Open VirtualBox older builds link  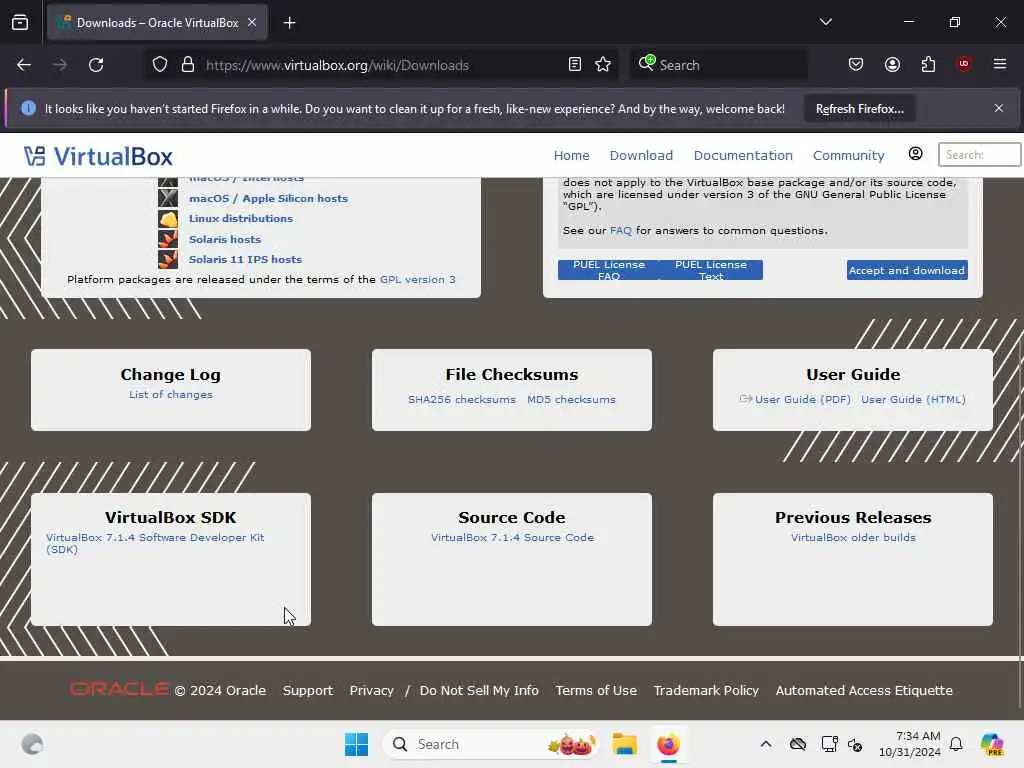tap(853, 537)
